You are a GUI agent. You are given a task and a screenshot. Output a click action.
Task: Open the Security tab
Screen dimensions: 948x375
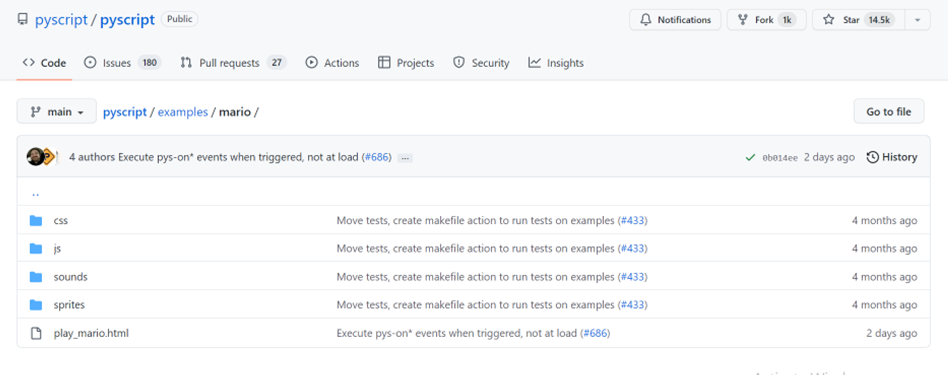pyautogui.click(x=481, y=63)
